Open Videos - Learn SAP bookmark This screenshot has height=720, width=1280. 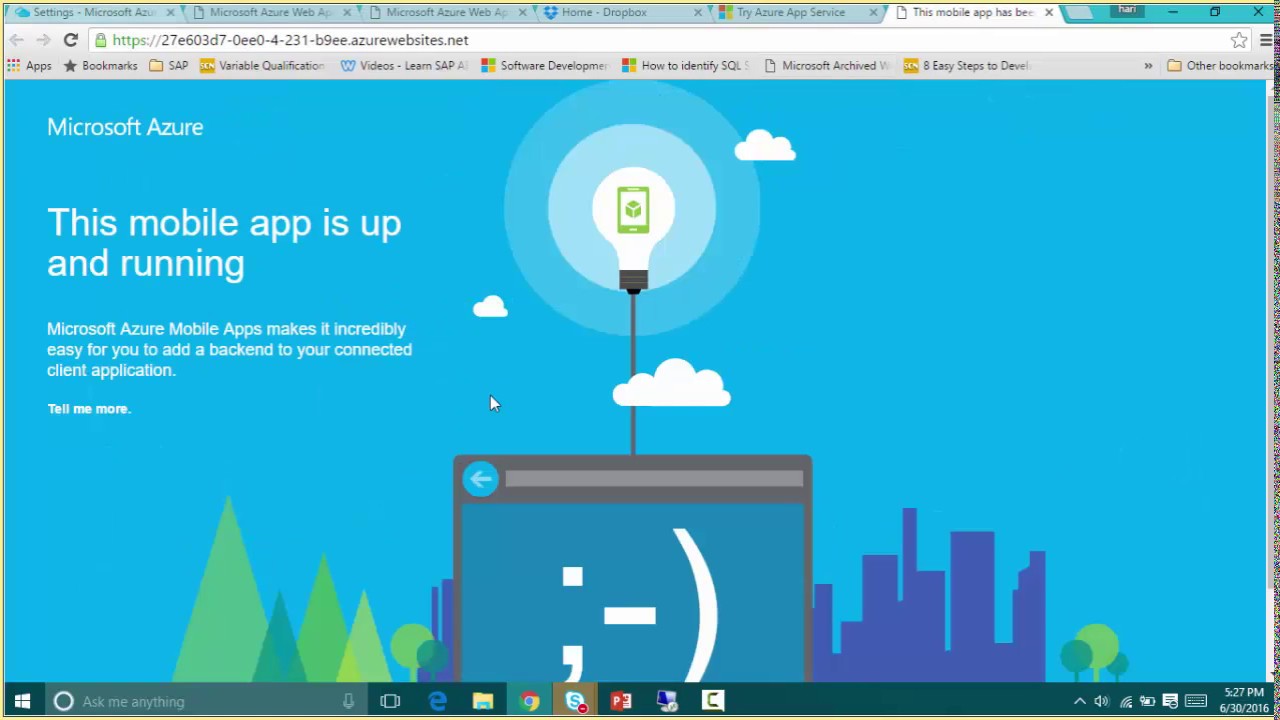404,65
